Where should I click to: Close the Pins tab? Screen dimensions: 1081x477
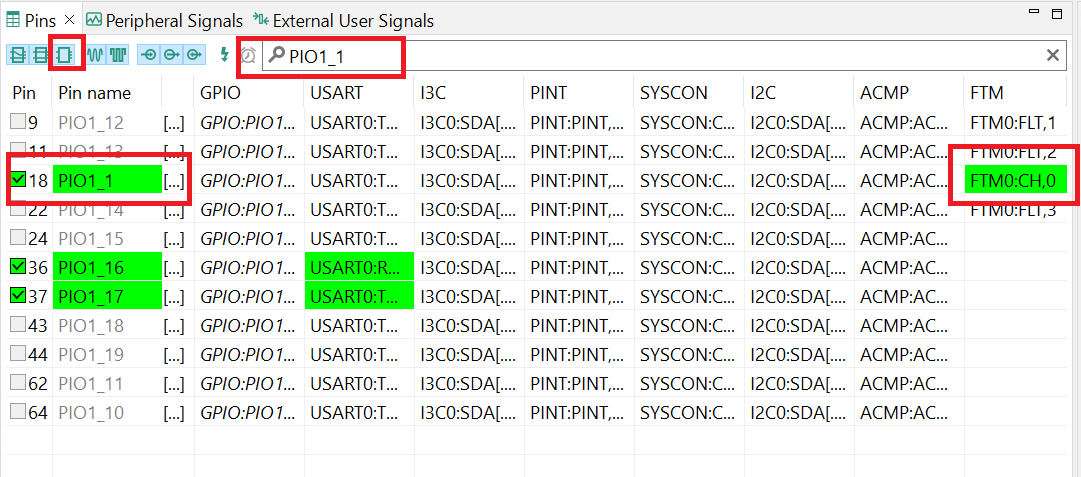70,20
